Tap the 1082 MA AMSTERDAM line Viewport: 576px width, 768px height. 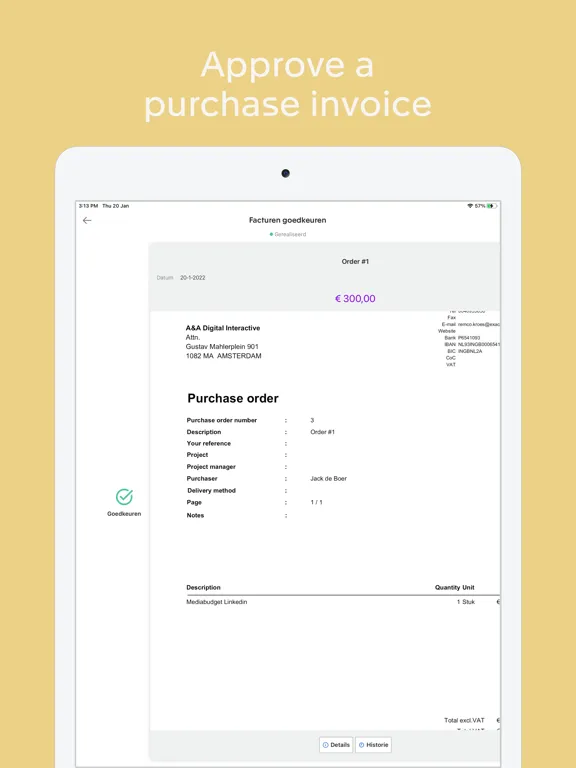click(x=223, y=356)
